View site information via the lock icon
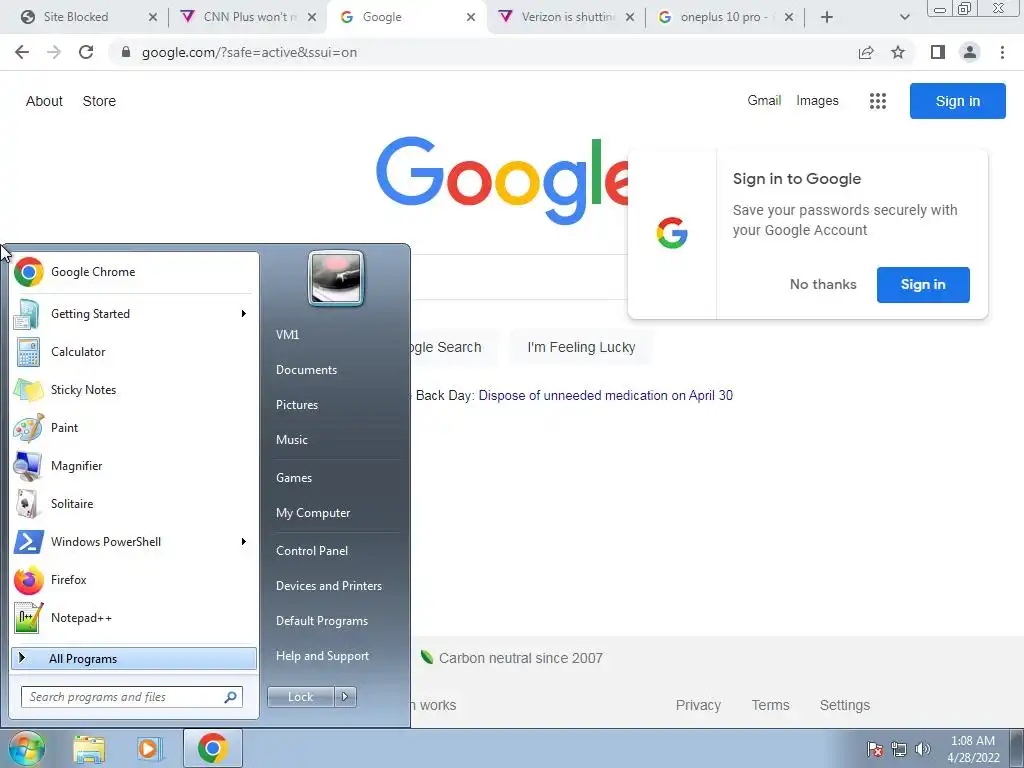Viewport: 1024px width, 768px height. 127,52
